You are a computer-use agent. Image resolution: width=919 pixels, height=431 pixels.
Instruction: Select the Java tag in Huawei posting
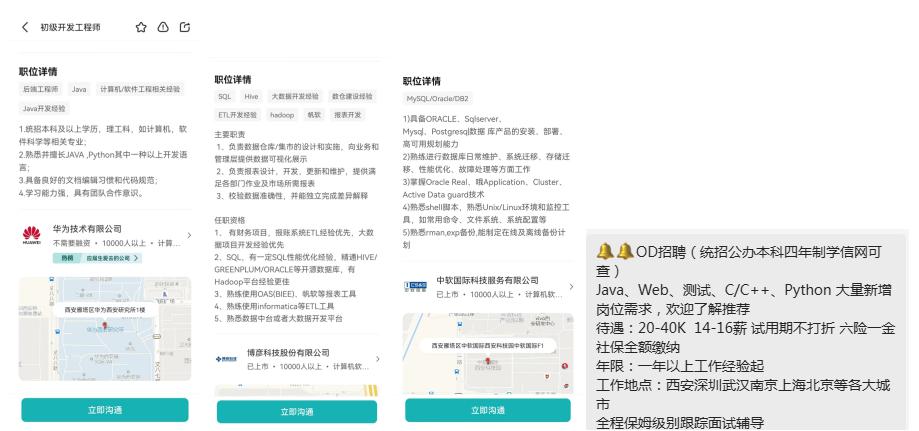[79, 89]
